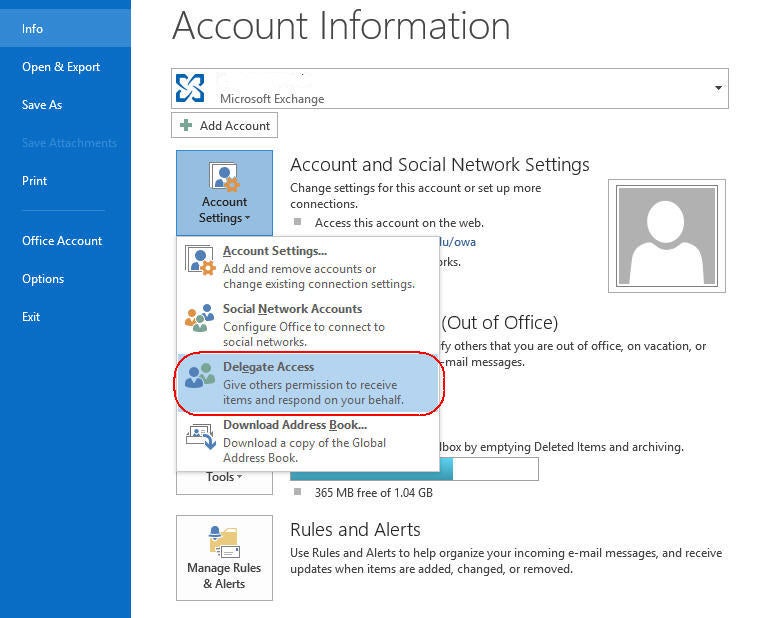This screenshot has height=618, width=760.
Task: Click the Account Settings... menu item icon
Action: (200, 260)
